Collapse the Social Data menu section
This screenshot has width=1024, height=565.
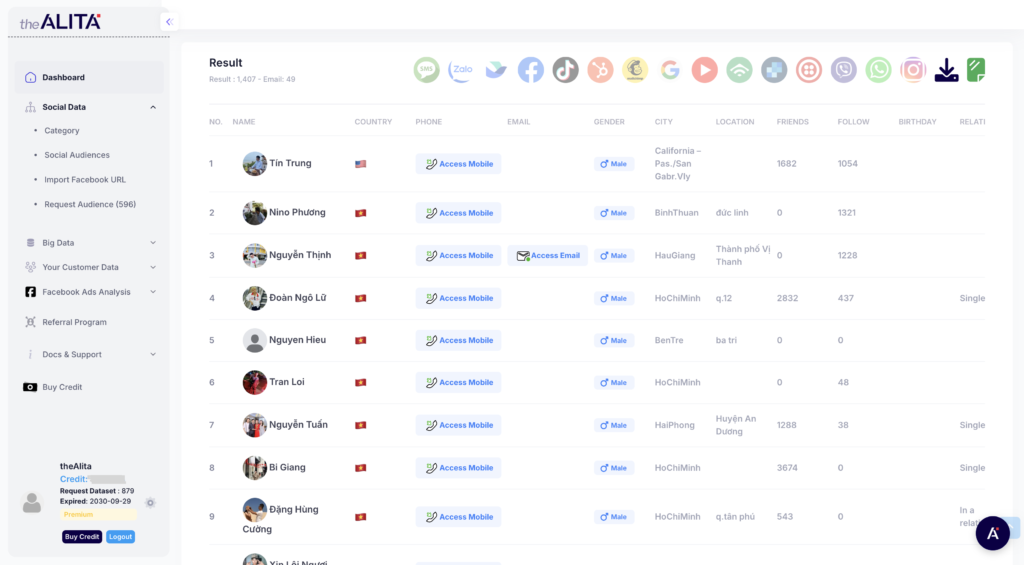[x=153, y=107]
